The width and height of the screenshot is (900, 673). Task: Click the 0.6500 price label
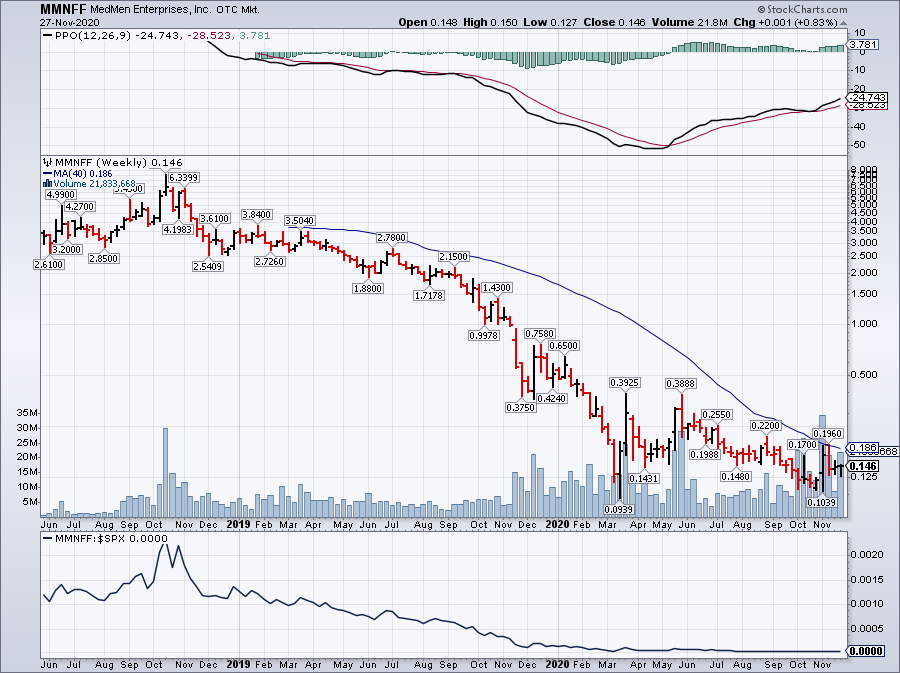click(x=564, y=345)
